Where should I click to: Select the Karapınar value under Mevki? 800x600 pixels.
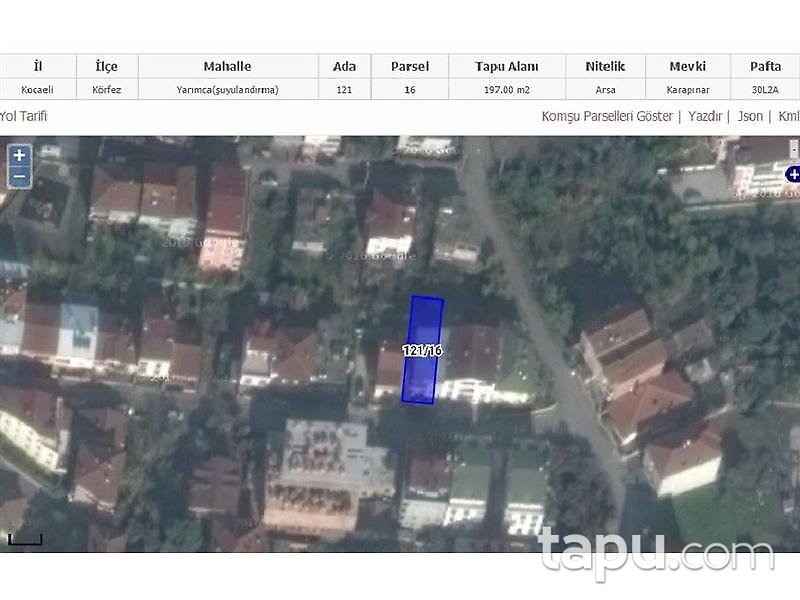tap(688, 90)
